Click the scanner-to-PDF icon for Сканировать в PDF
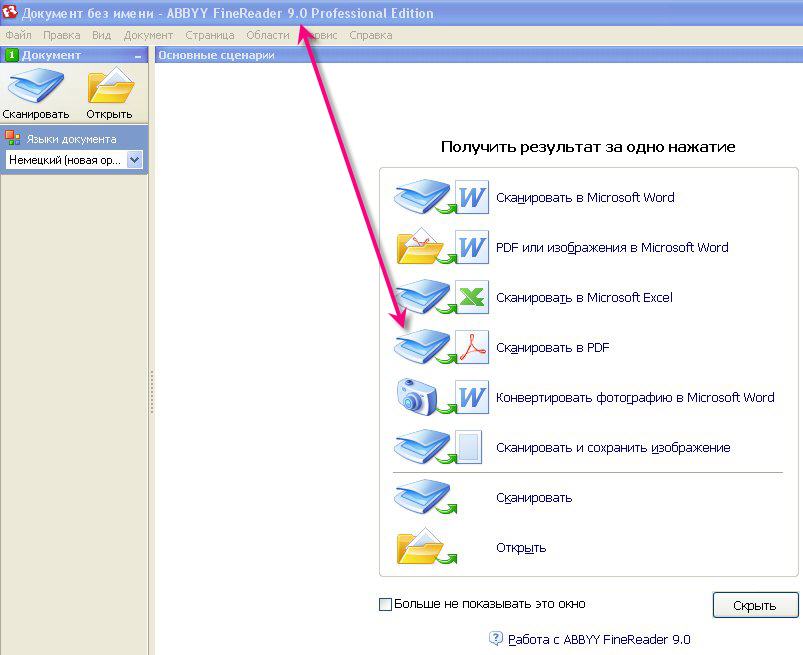The width and height of the screenshot is (803, 655). [x=441, y=347]
